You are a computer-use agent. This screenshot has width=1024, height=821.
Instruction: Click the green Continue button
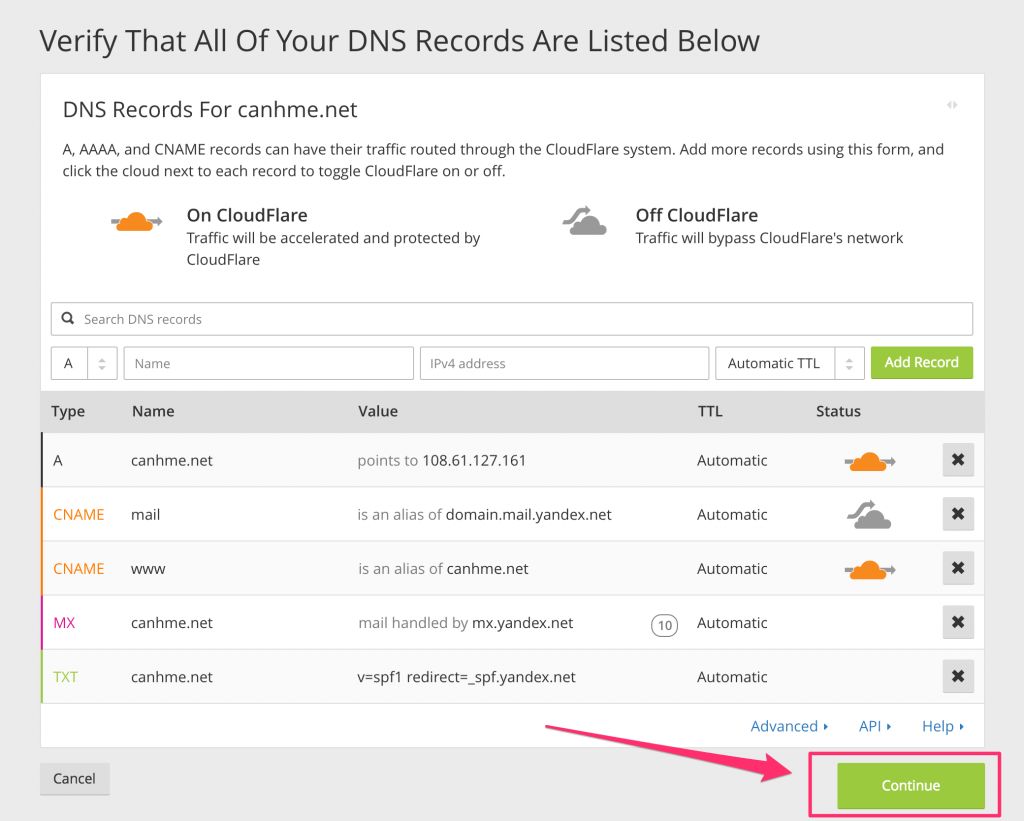tap(910, 786)
